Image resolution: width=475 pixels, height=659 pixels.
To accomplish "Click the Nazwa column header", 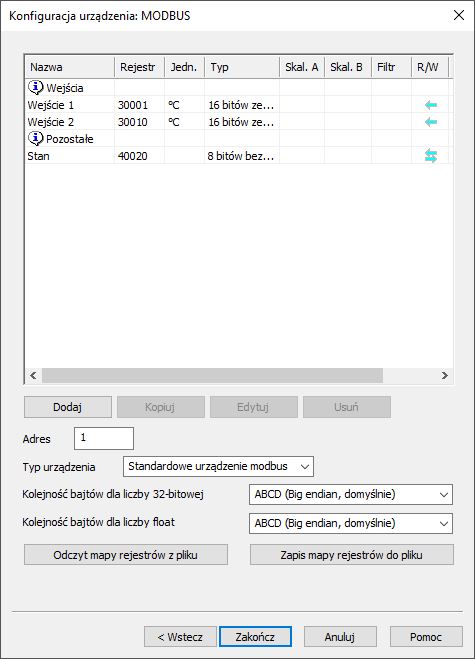I will 69,67.
